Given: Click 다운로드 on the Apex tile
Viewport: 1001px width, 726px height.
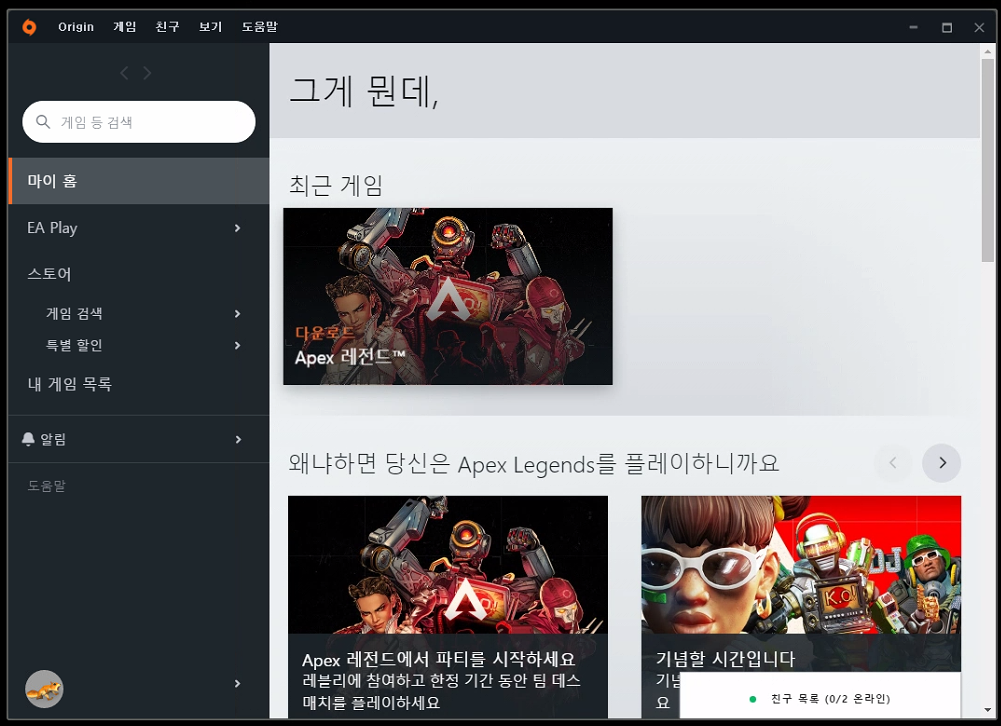Looking at the screenshot, I should coord(324,333).
